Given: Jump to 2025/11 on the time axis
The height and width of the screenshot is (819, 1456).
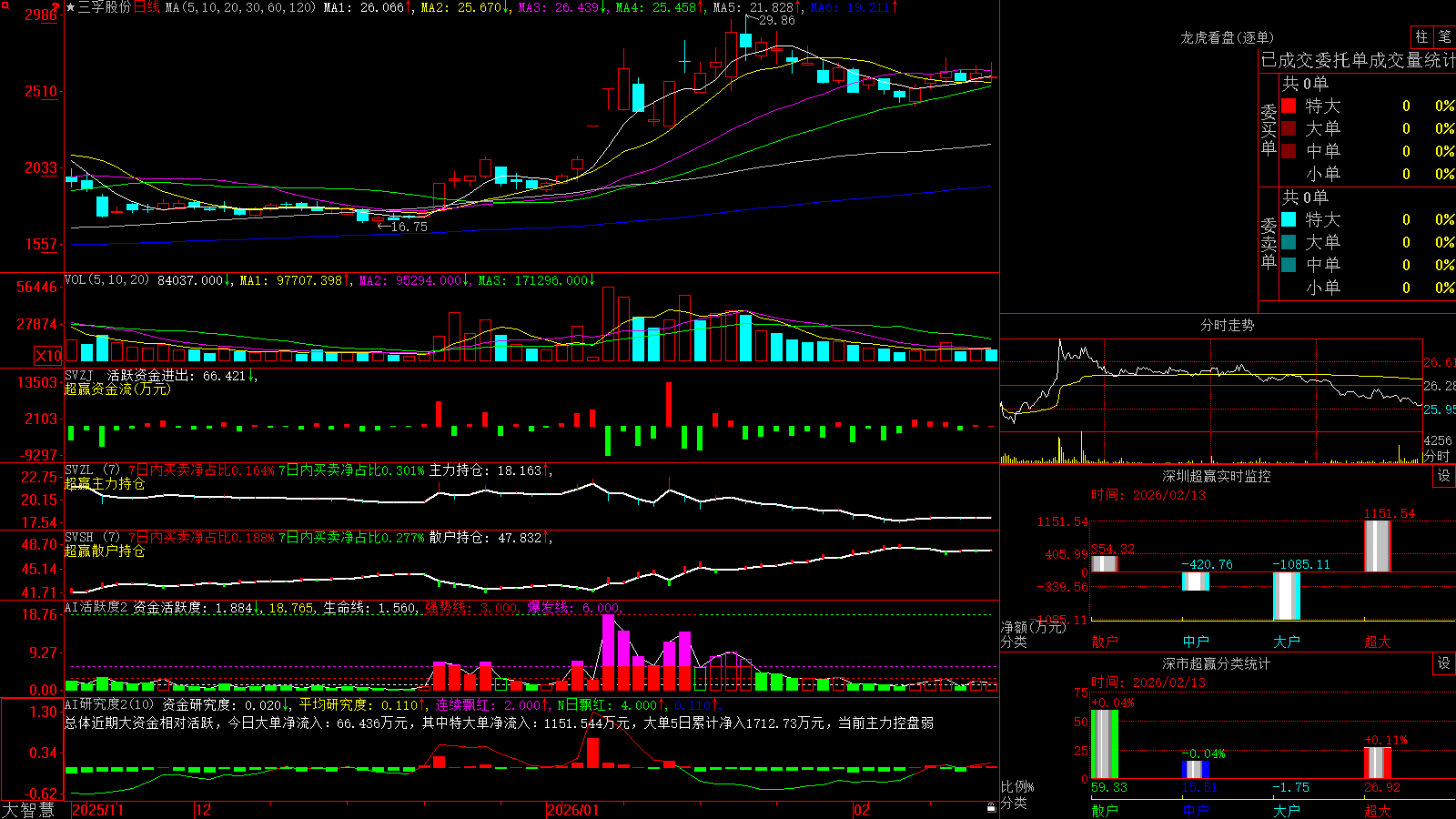Looking at the screenshot, I should coord(97,810).
